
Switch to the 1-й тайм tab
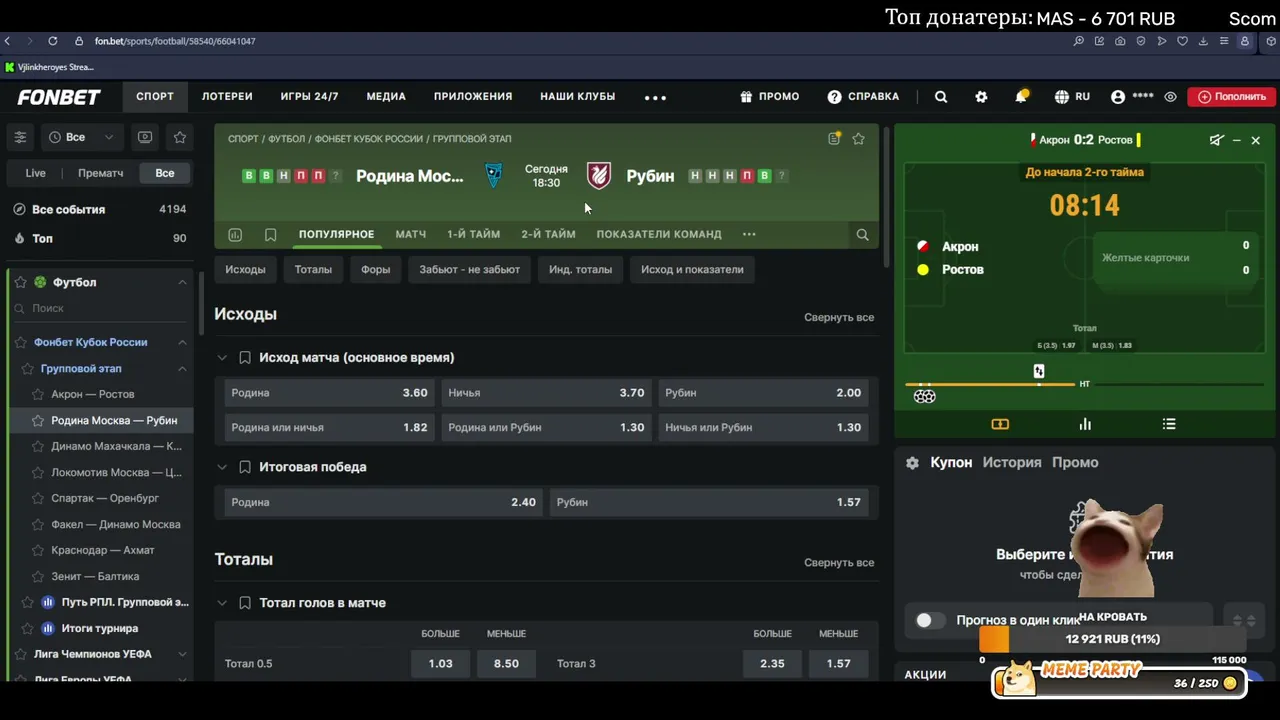tap(473, 234)
